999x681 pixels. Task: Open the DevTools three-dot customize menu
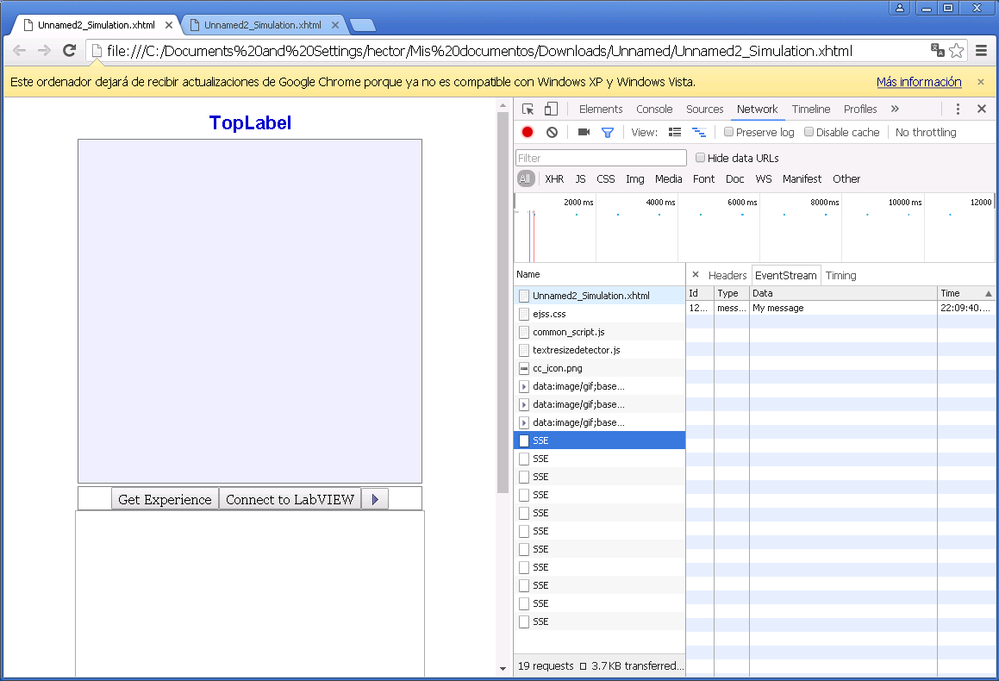click(958, 109)
